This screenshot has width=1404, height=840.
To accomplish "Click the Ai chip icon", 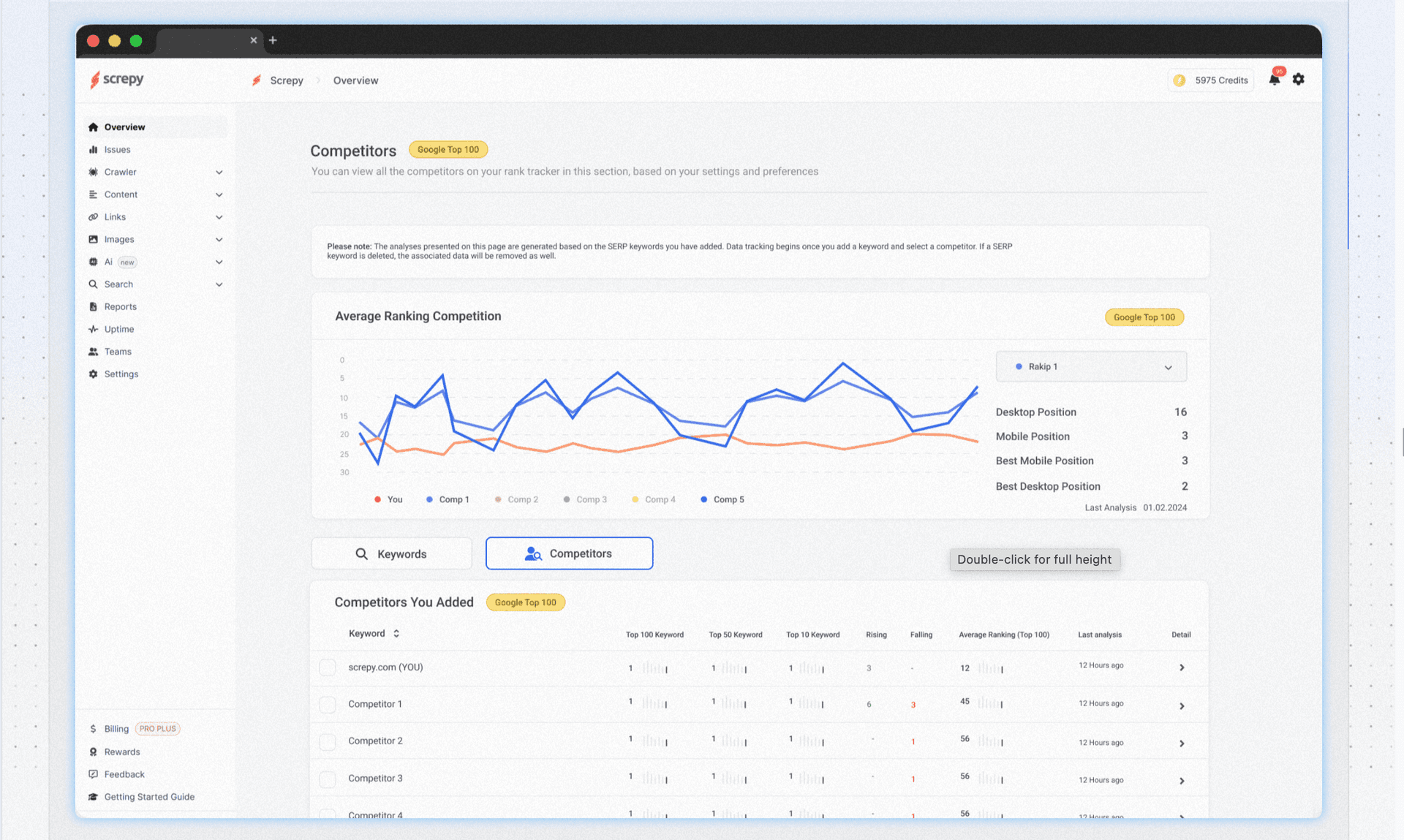I will pos(93,262).
